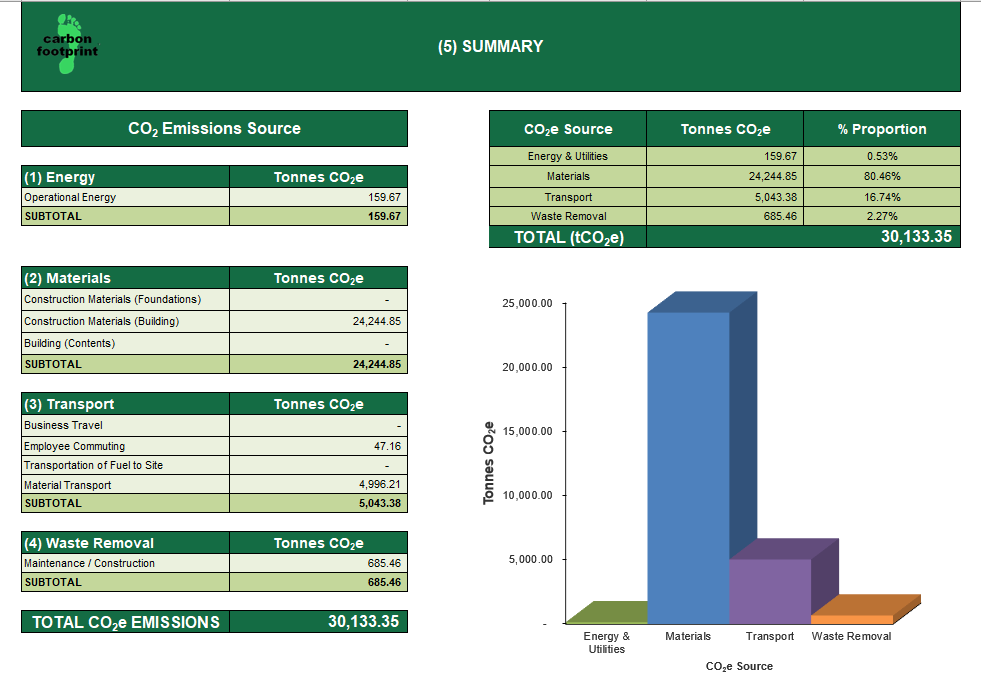This screenshot has width=981, height=688.
Task: Select the "Business Travel" row label
Action: (x=63, y=425)
